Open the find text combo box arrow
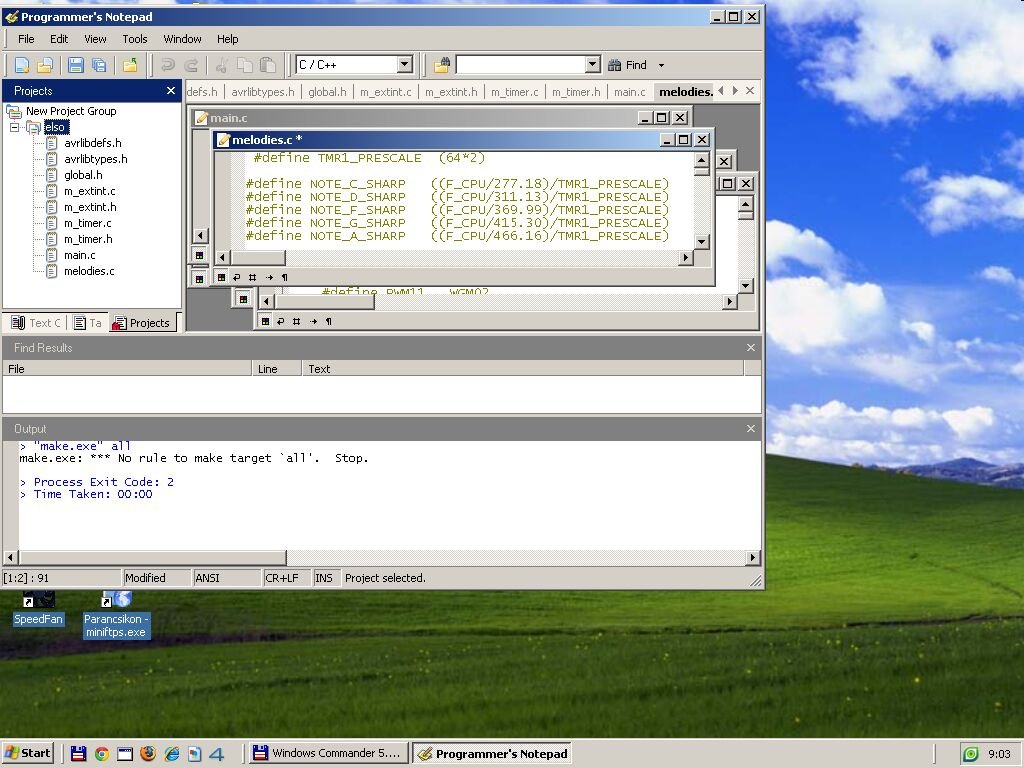 [592, 64]
